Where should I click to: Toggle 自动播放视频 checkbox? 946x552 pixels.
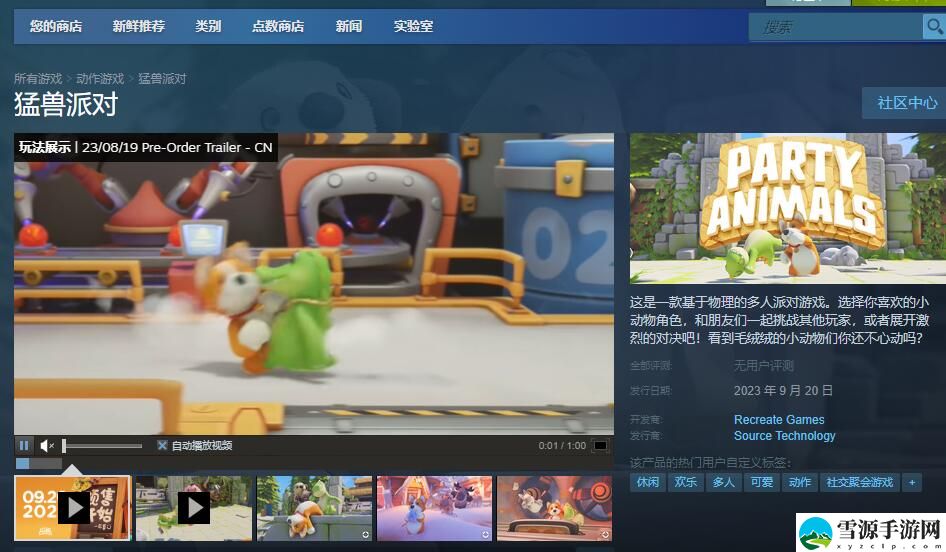(162, 445)
